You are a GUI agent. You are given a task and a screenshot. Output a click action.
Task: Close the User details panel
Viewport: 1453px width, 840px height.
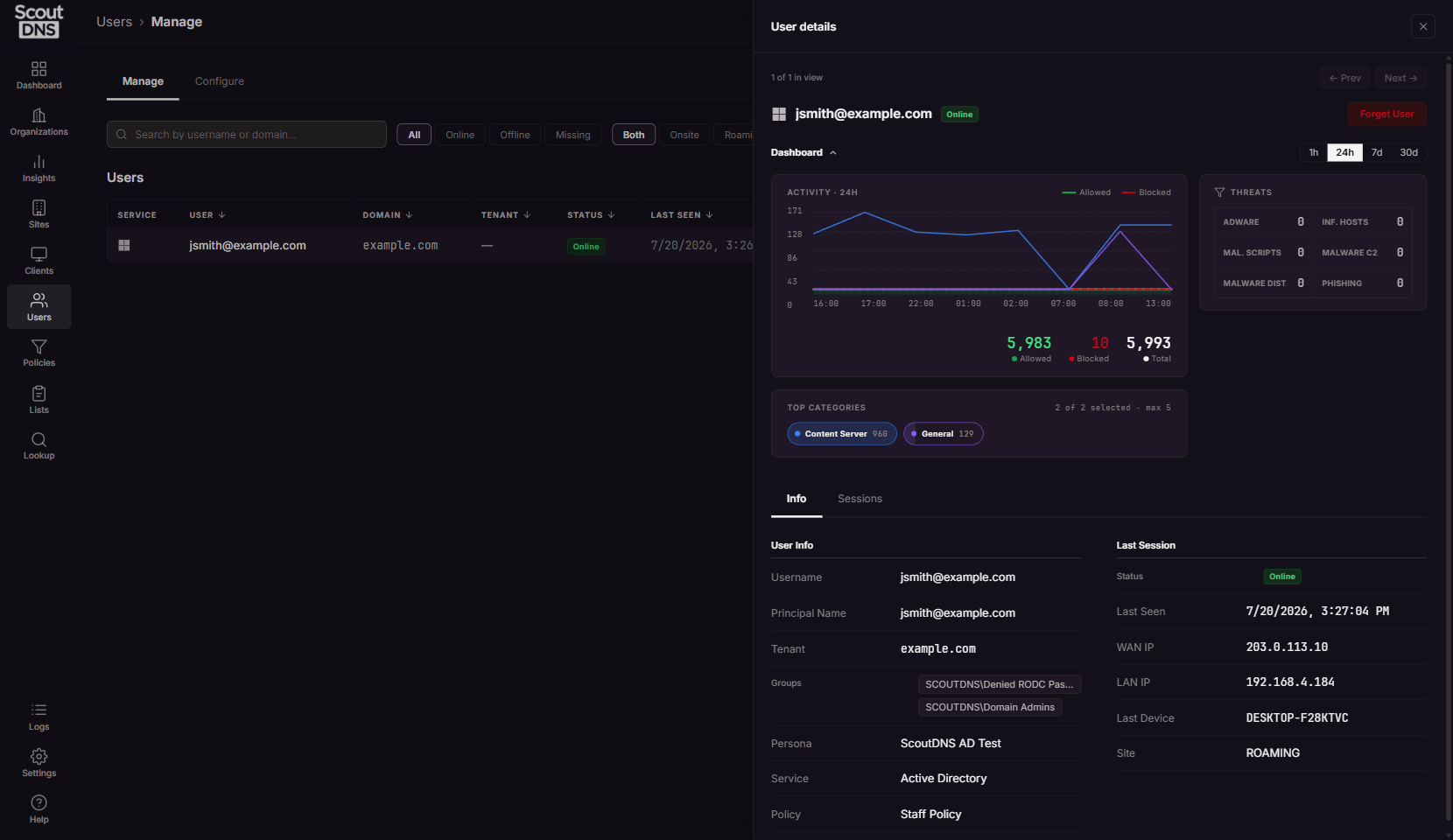[x=1423, y=26]
